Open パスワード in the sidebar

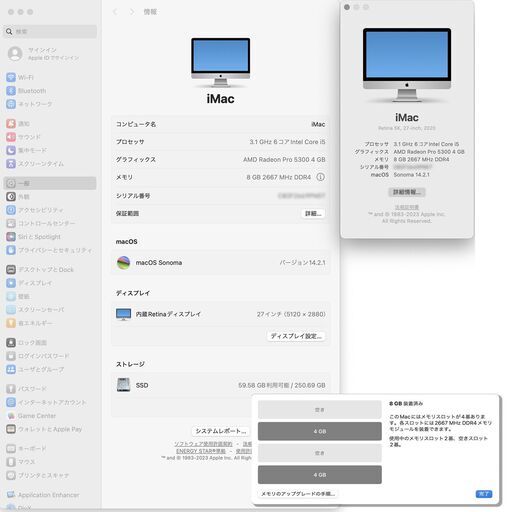pyautogui.click(x=50, y=389)
